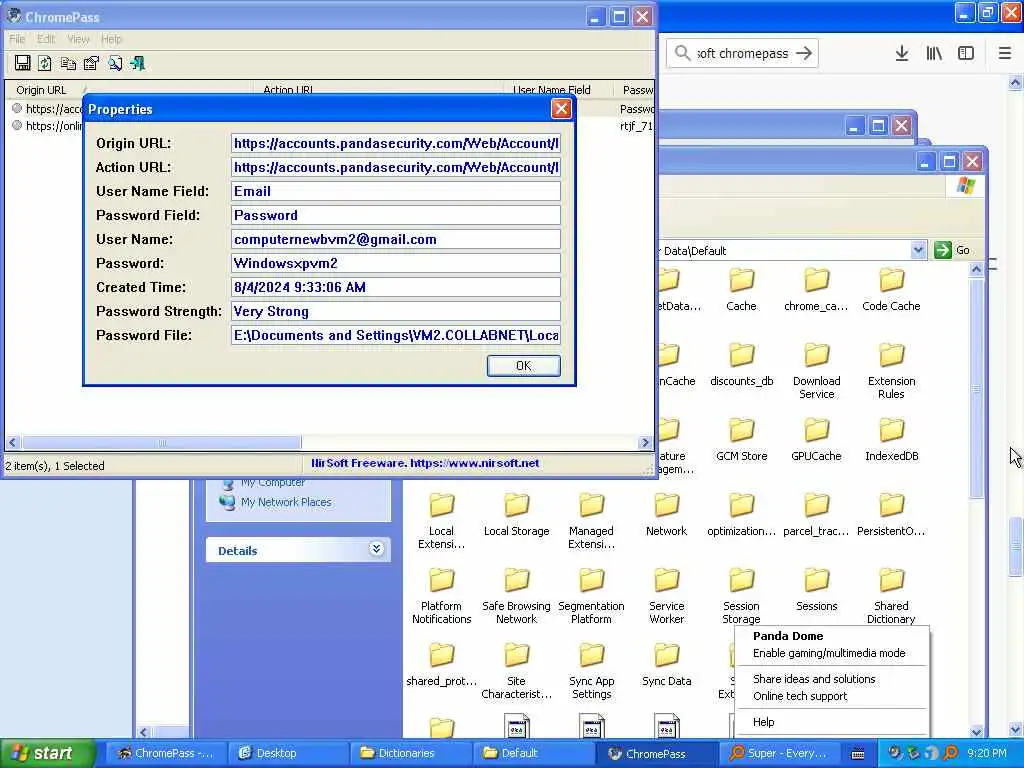Select Share ideas and solutions entry
Screen dimensions: 1024x768
click(x=814, y=679)
